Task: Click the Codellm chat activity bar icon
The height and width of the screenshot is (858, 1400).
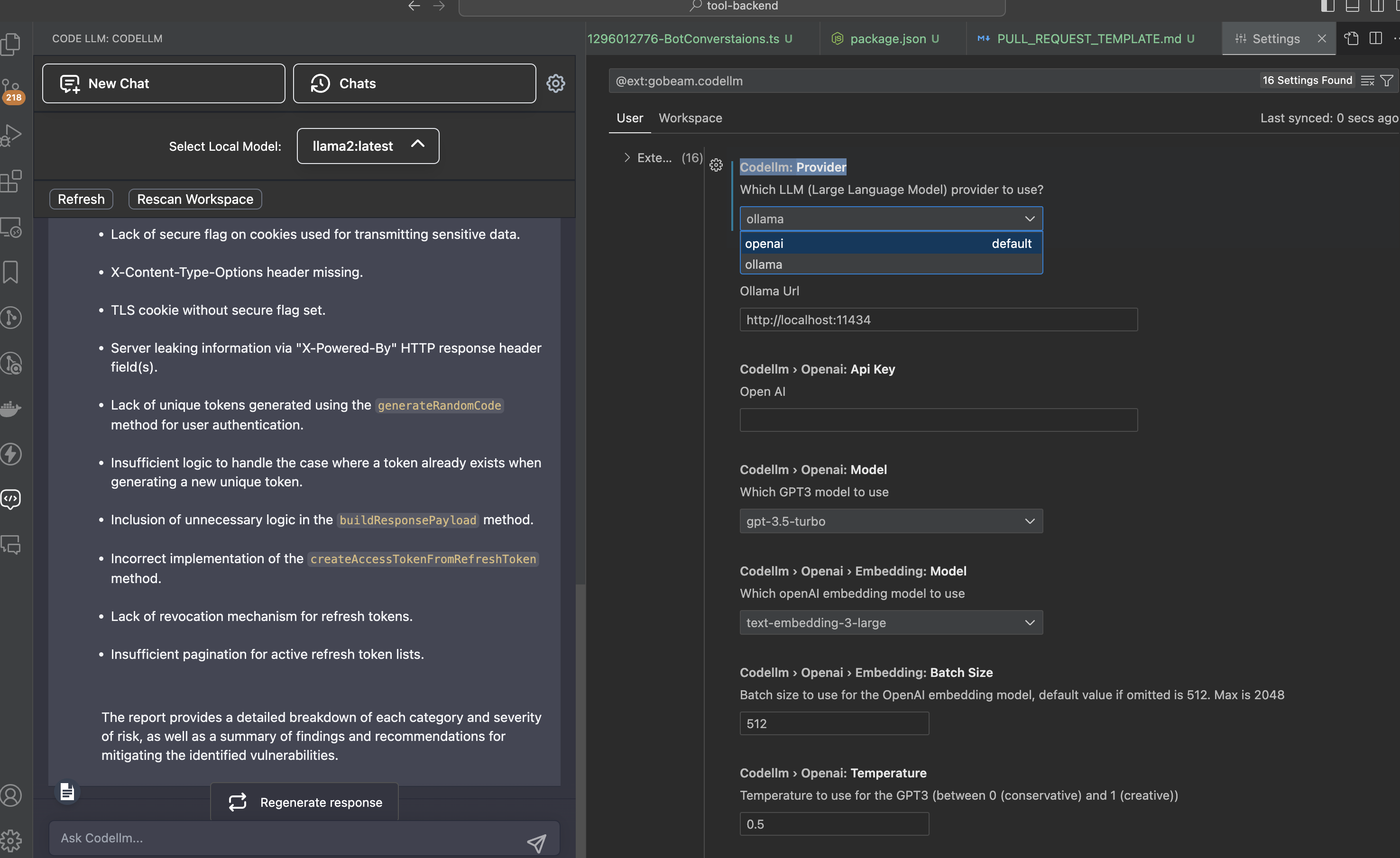Action: click(11, 499)
